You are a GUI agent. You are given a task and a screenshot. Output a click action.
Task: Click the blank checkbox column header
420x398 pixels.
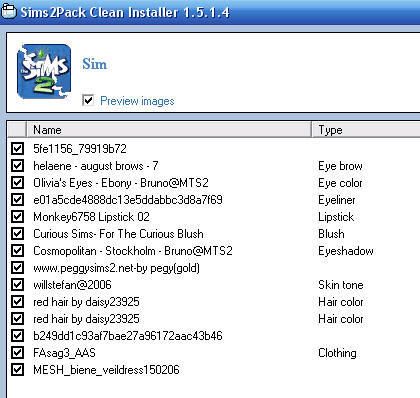[x=17, y=130]
